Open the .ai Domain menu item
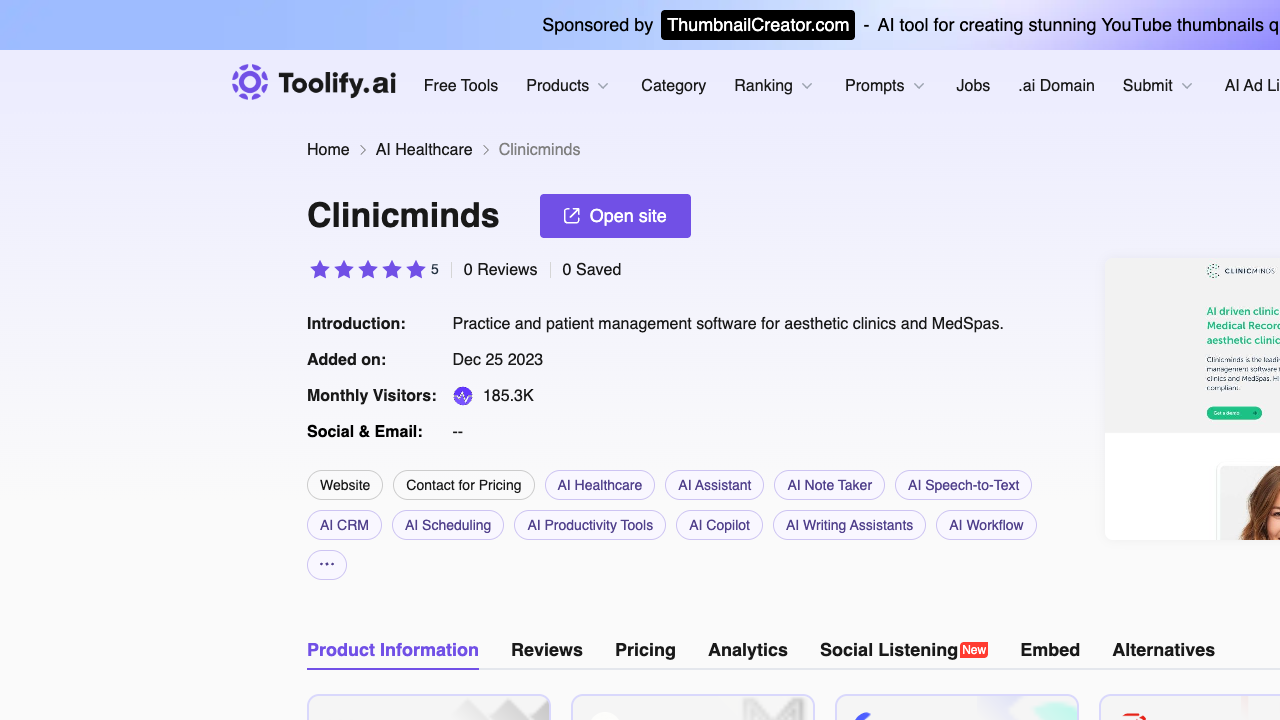This screenshot has width=1280, height=720. pos(1056,86)
